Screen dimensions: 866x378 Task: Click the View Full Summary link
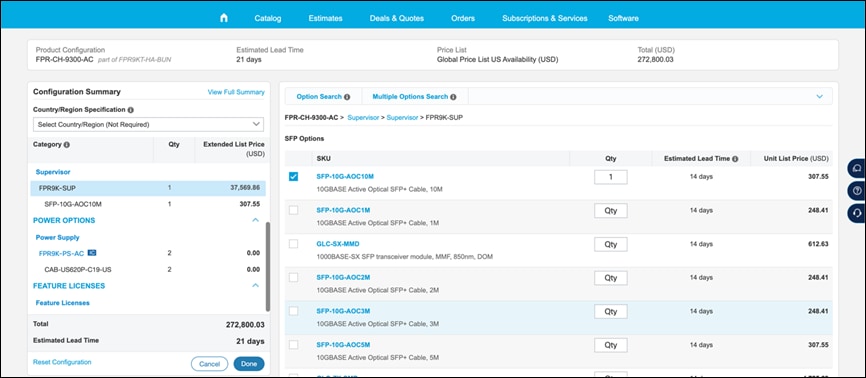pos(236,92)
